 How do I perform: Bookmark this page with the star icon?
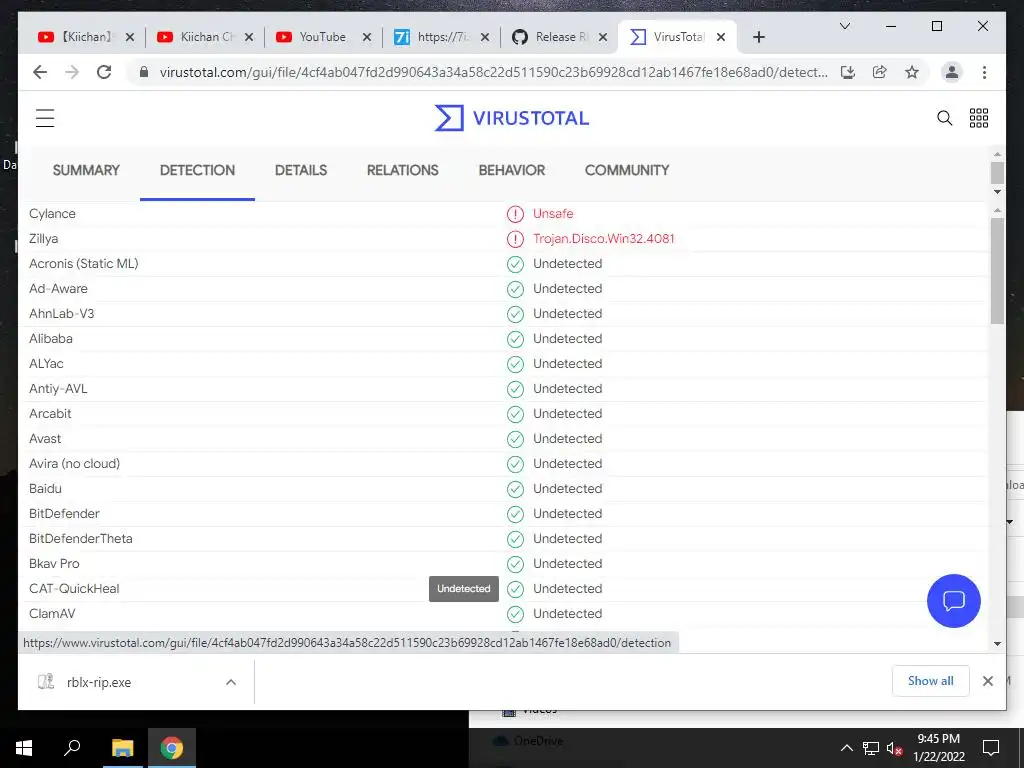point(912,72)
